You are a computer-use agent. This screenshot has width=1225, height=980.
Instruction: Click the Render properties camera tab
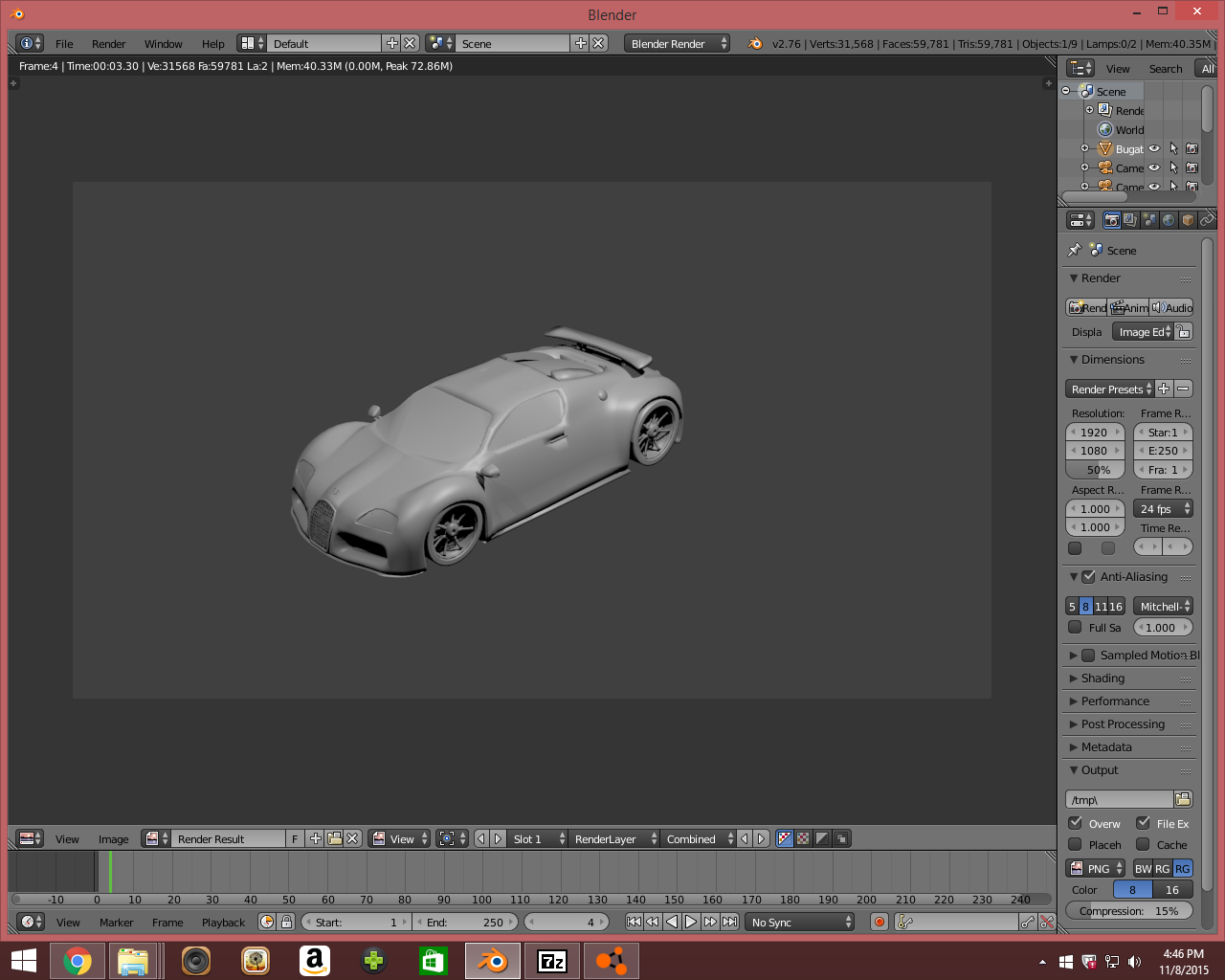1111,220
